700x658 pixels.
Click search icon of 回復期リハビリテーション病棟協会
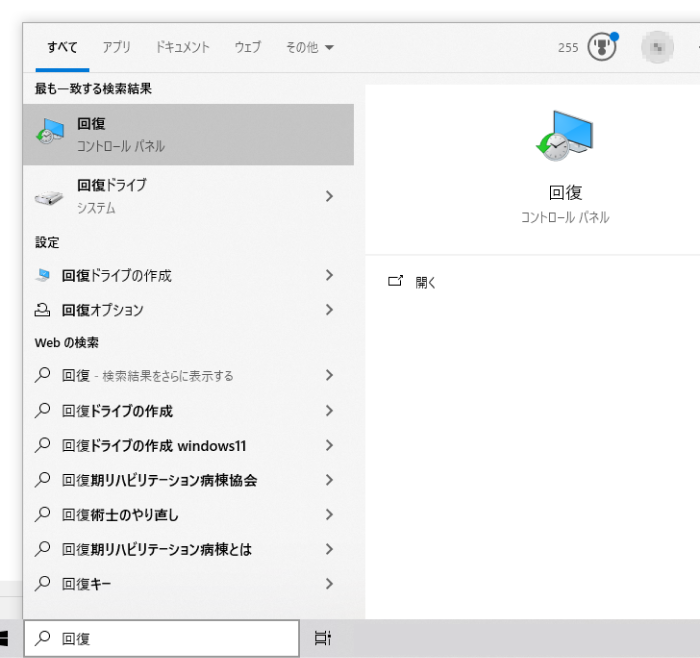click(x=42, y=479)
